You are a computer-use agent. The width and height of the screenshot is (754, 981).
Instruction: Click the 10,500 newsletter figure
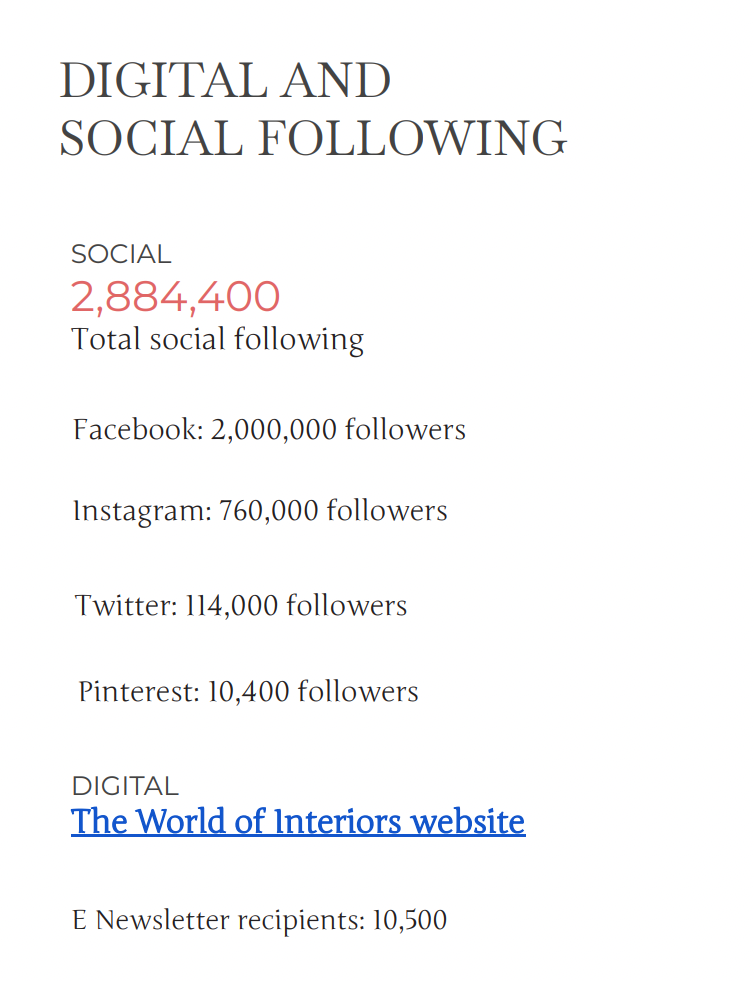pyautogui.click(x=410, y=920)
